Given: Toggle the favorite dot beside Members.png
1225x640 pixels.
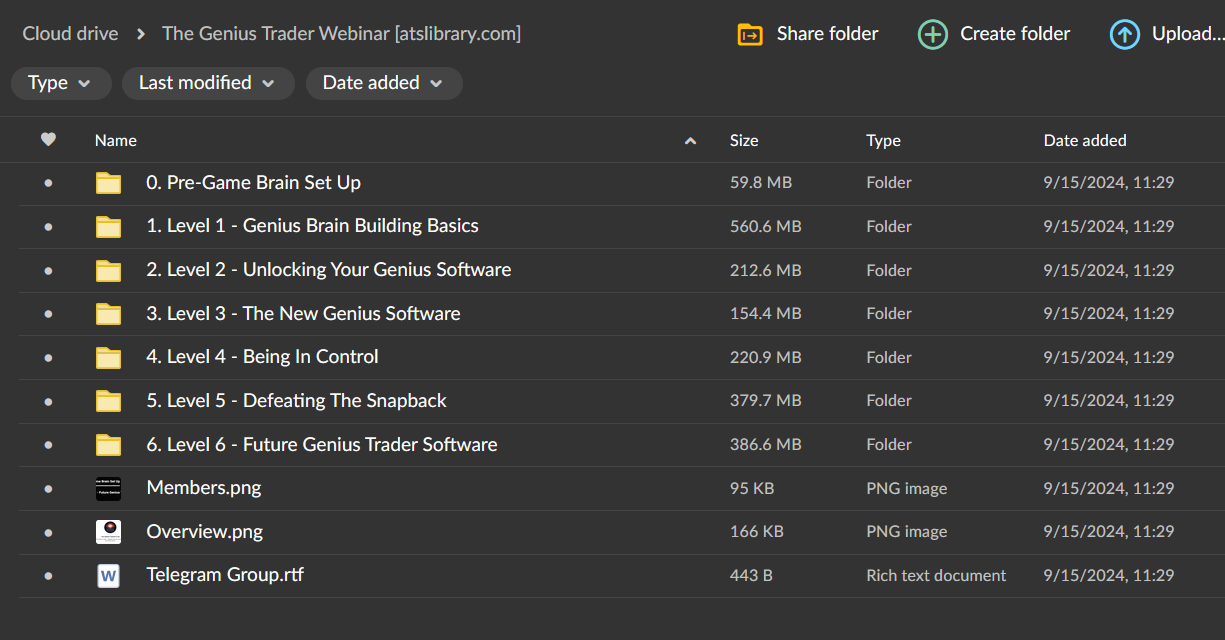Looking at the screenshot, I should coord(49,488).
